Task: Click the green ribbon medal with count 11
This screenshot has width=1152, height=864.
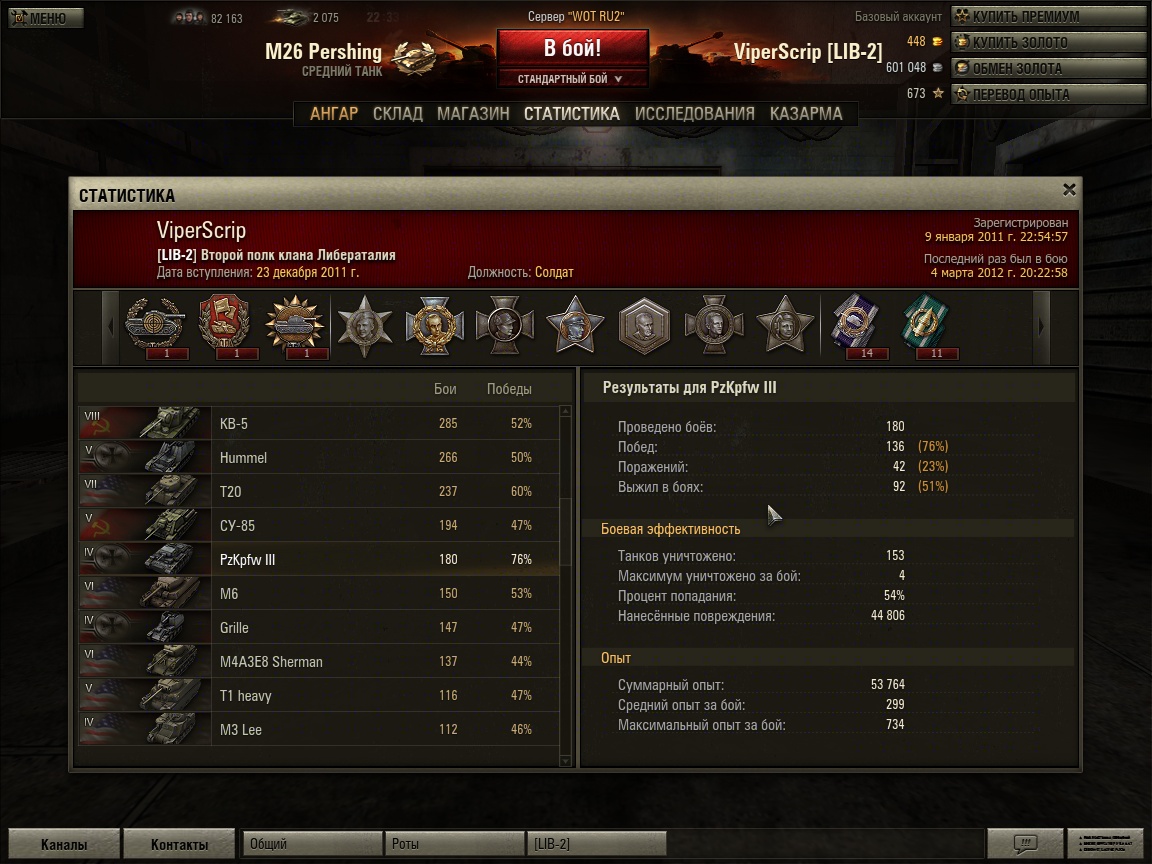Action: pyautogui.click(x=926, y=325)
